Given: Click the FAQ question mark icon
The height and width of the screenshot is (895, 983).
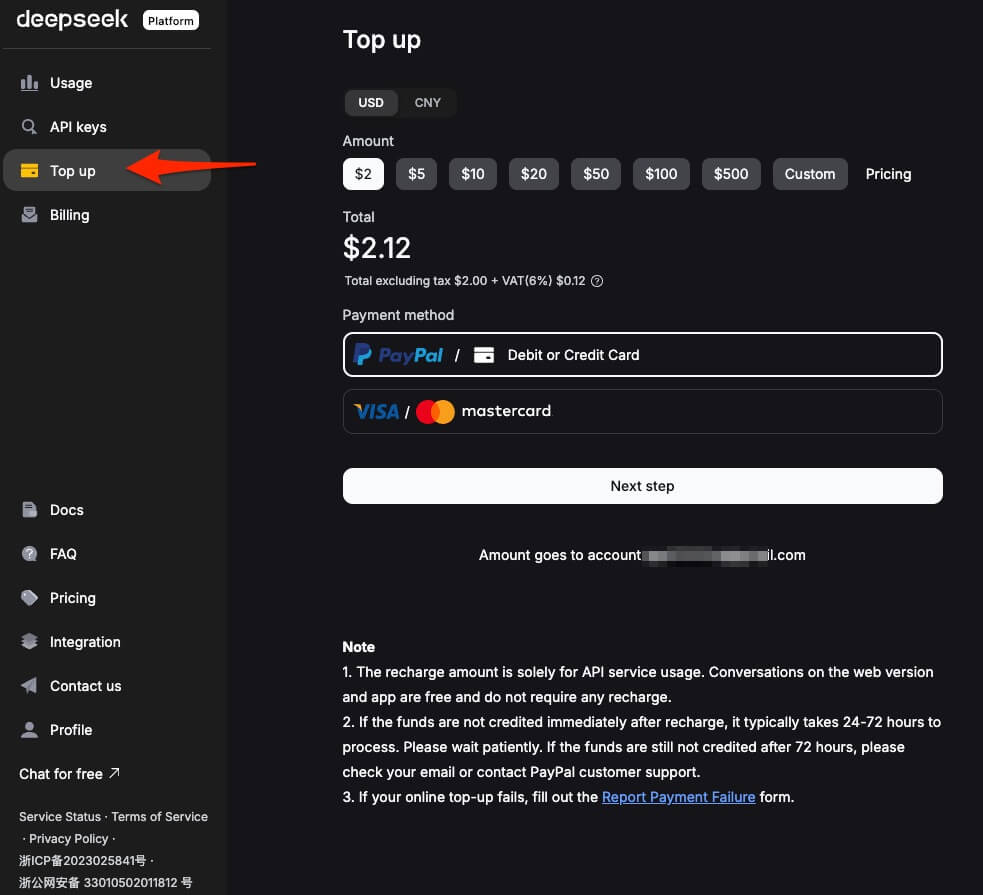Looking at the screenshot, I should click(29, 553).
